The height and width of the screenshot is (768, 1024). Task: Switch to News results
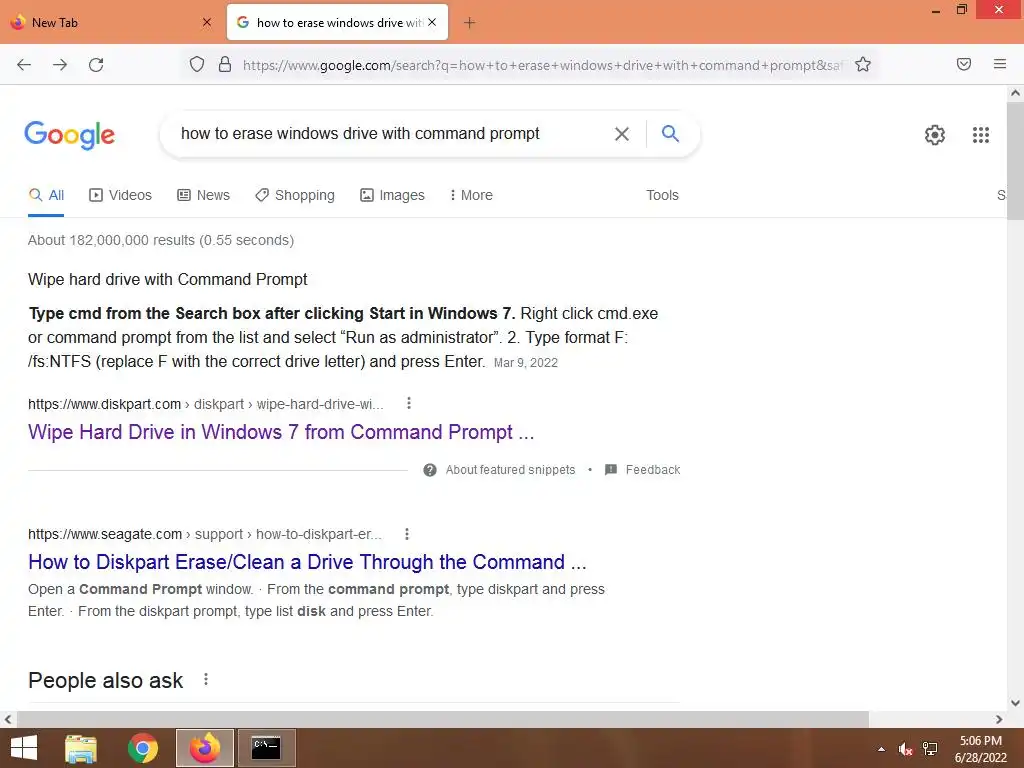point(203,195)
